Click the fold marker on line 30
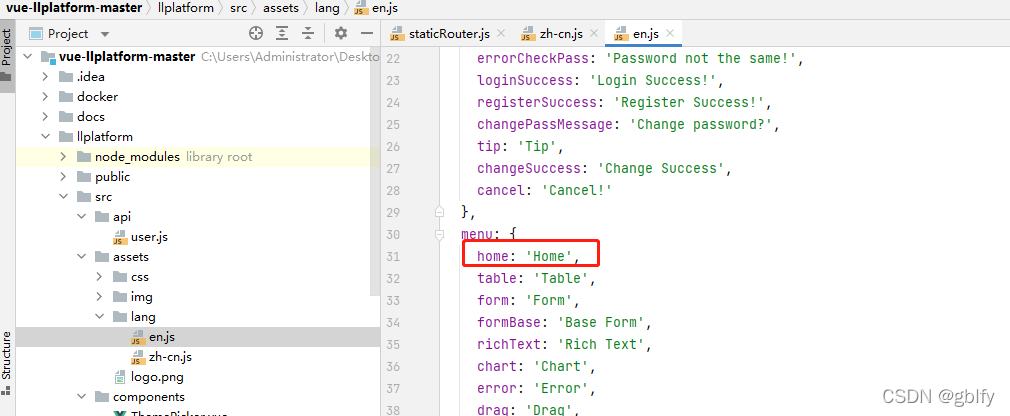The height and width of the screenshot is (416, 1010). 440,234
